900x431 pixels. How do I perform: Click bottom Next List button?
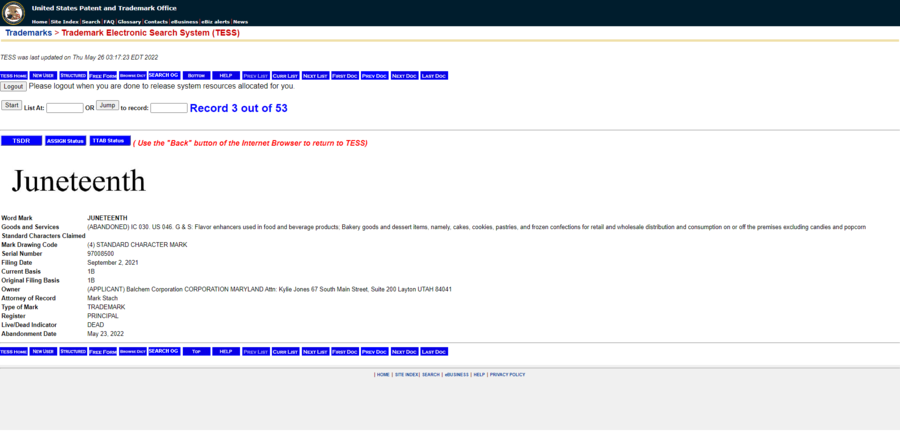point(316,352)
